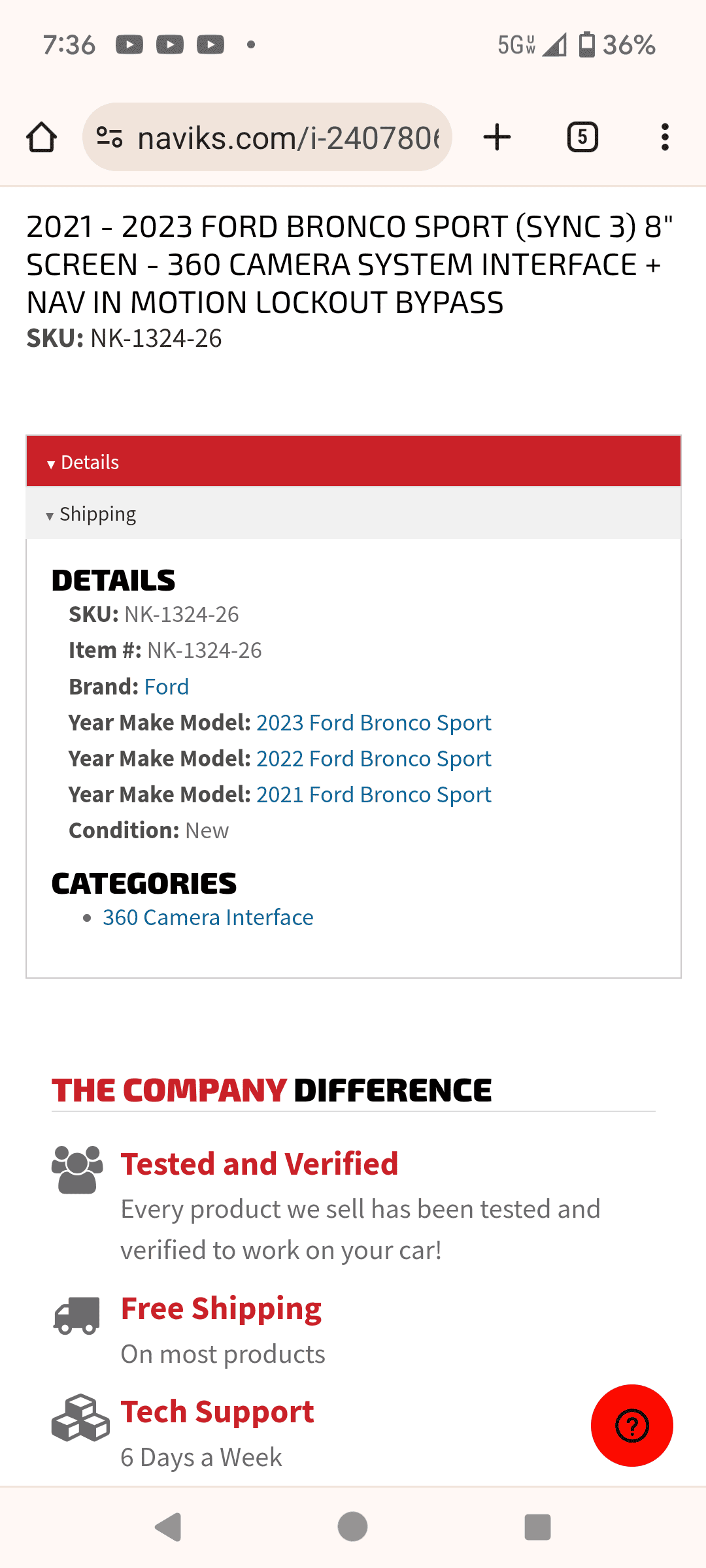Viewport: 706px width, 1568px height.
Task: Open the three-dot browser menu
Action: tap(665, 137)
